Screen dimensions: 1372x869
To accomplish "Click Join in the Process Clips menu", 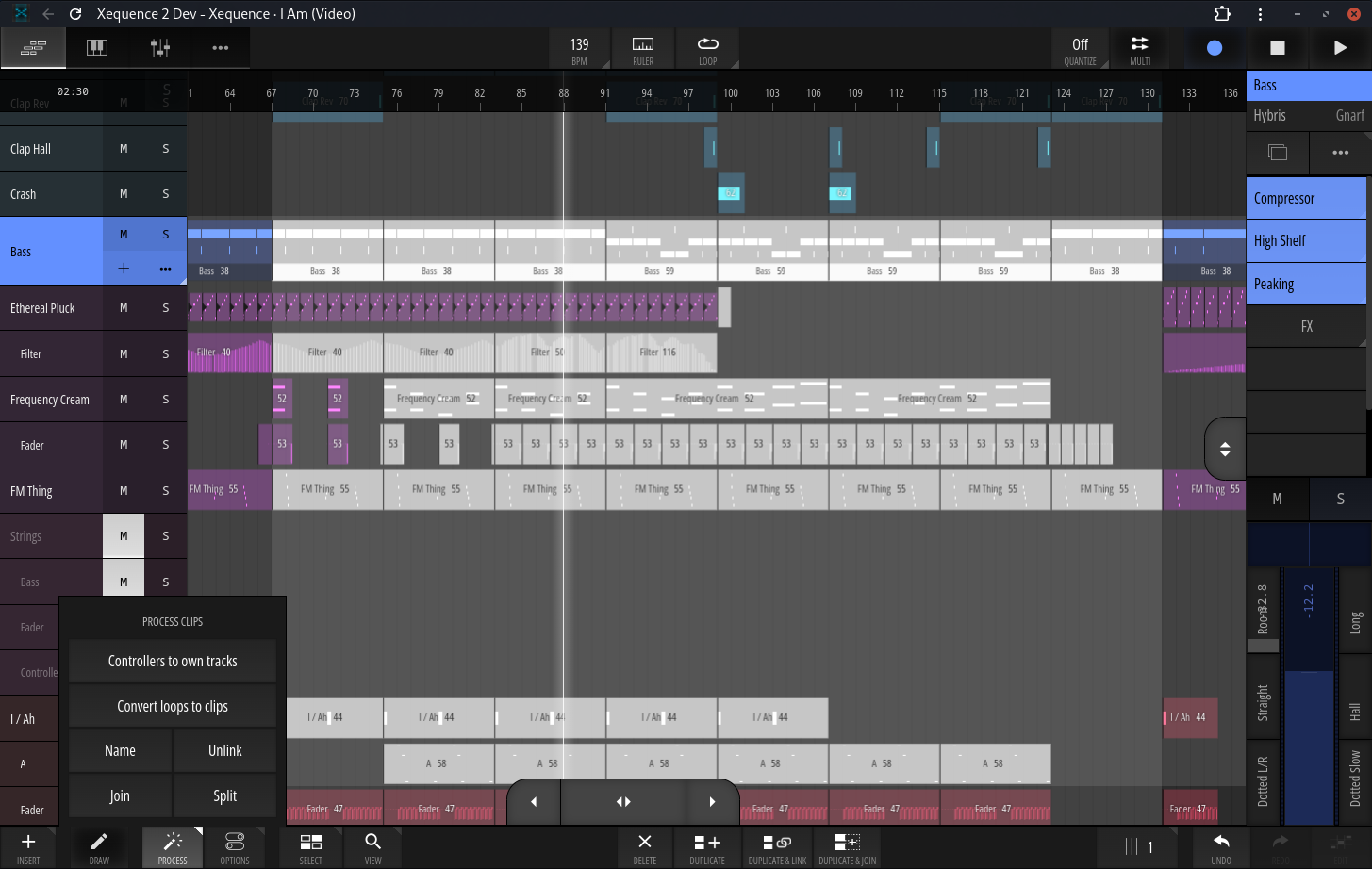I will coord(120,795).
